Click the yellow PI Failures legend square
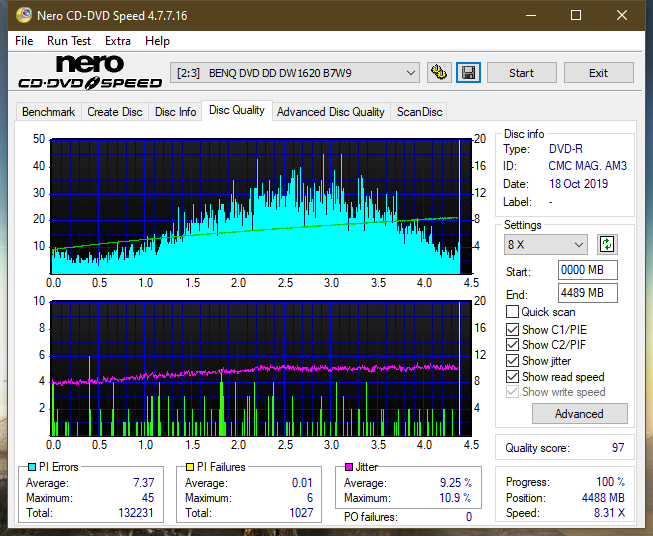The image size is (653, 536). pos(190,467)
